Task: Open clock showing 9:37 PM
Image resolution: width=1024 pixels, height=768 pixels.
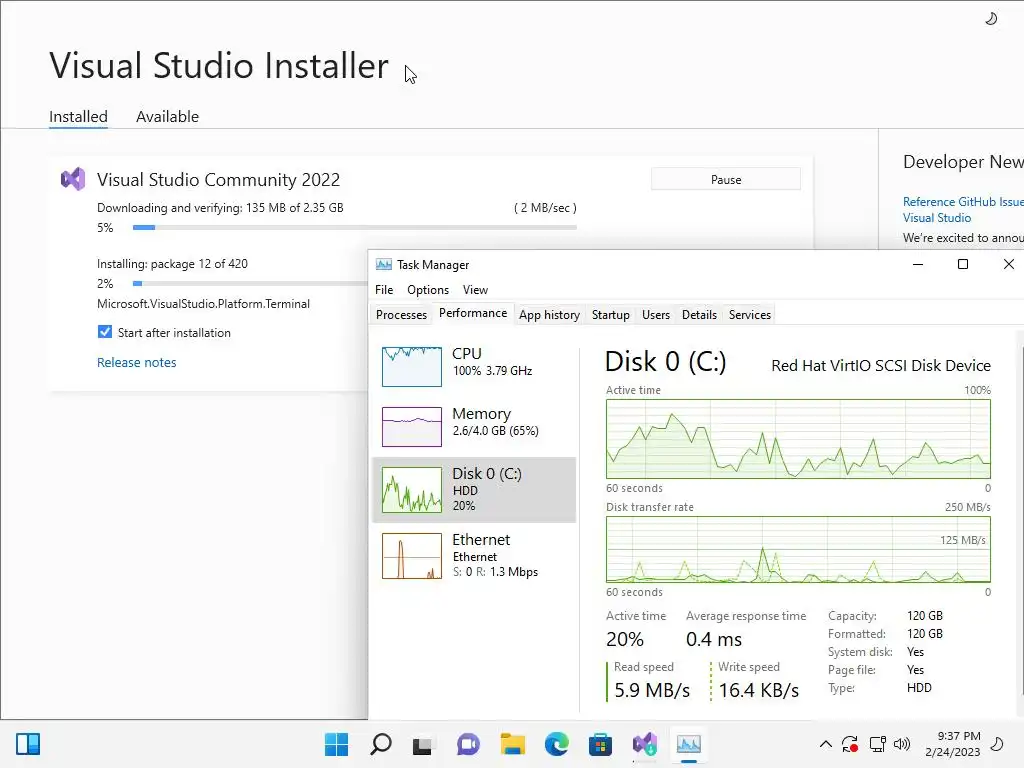Action: click(953, 744)
